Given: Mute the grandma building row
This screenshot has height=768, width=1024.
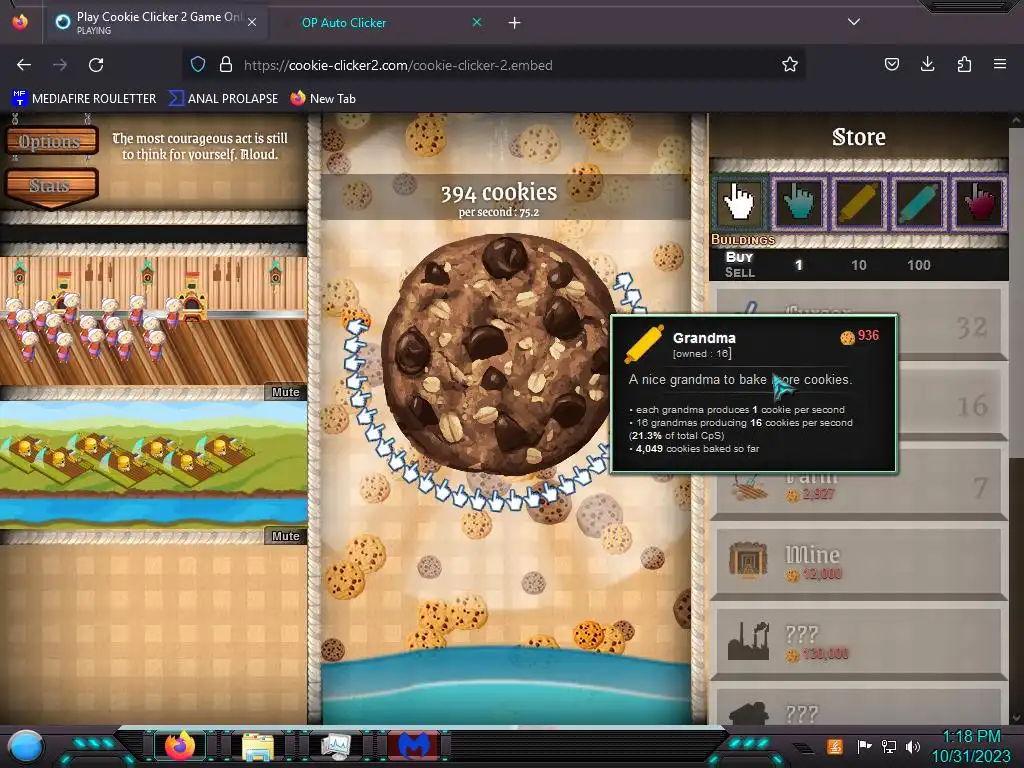Looking at the screenshot, I should point(285,392).
